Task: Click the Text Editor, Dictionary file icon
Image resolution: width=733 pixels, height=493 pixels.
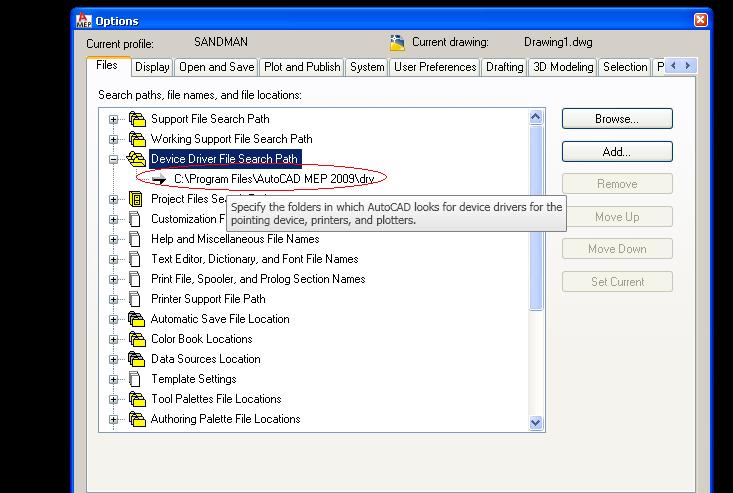Action: (x=135, y=259)
